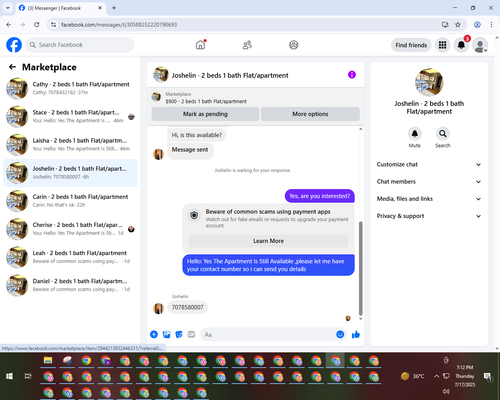The height and width of the screenshot is (400, 500).
Task: Open File Explorer from taskbar
Action: [x=48, y=361]
